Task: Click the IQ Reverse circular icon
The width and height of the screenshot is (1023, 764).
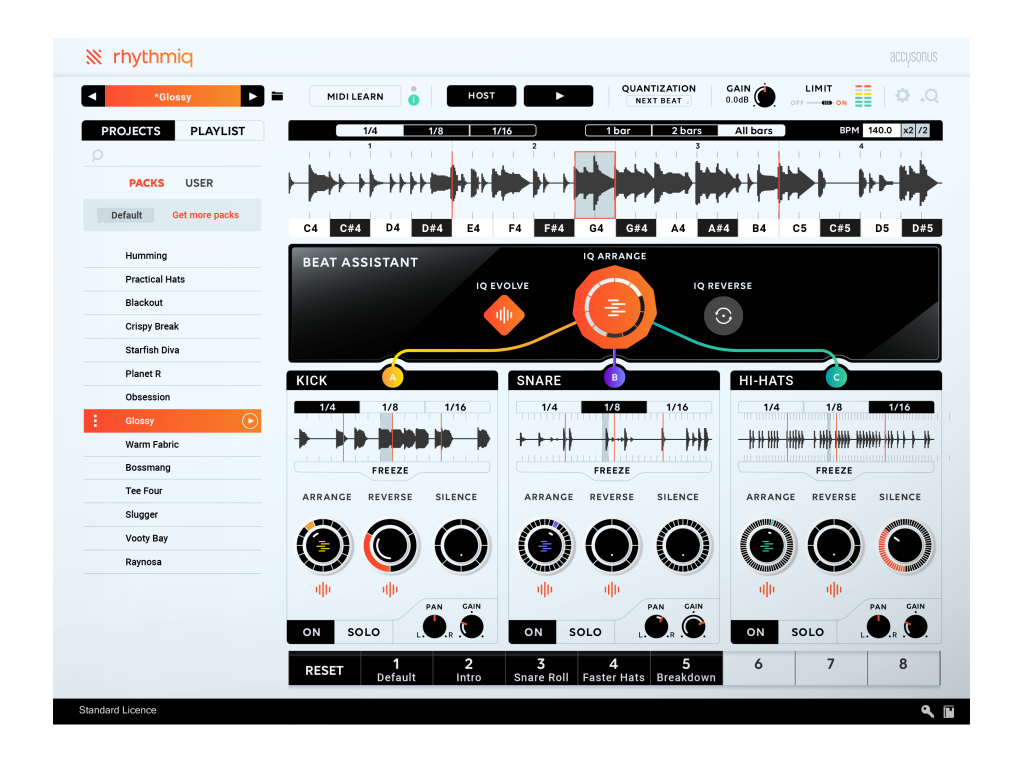Action: point(723,316)
